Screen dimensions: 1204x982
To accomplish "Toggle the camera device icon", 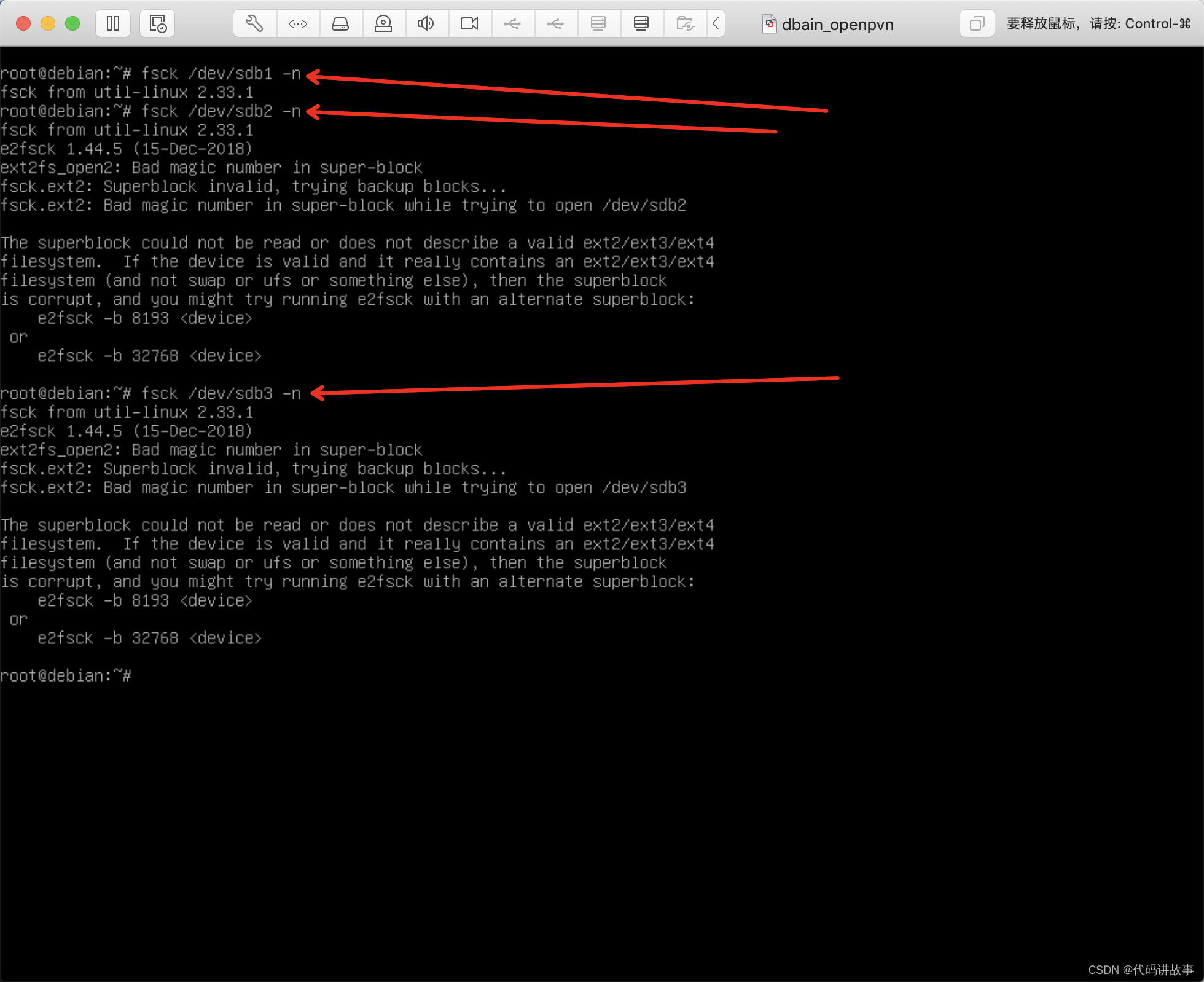I will [469, 24].
